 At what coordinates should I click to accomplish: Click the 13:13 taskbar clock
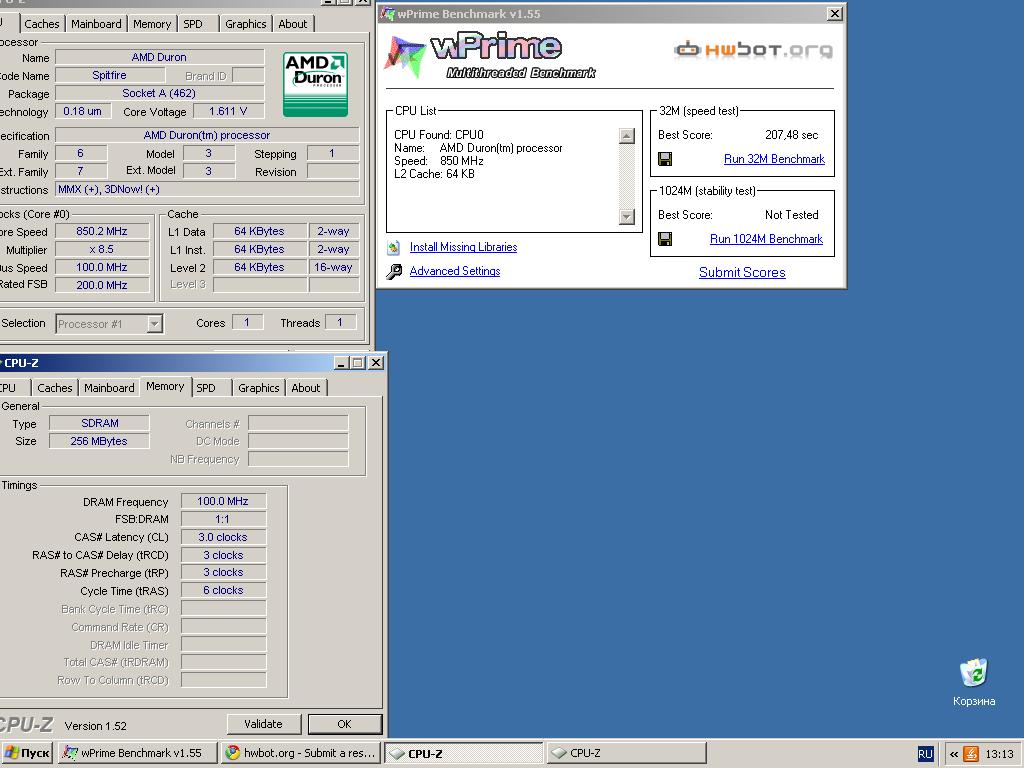coord(999,754)
